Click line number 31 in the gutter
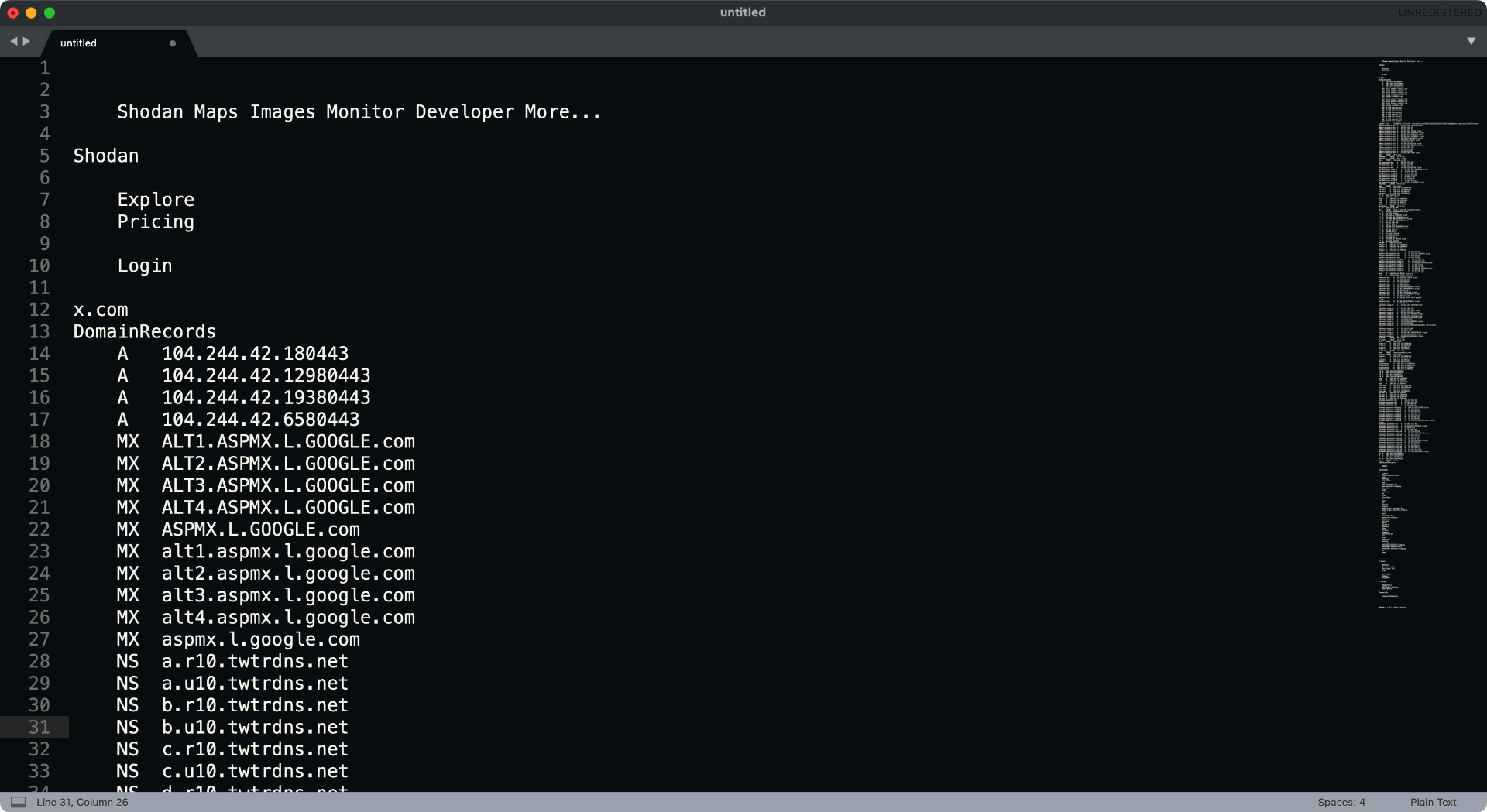 (39, 728)
